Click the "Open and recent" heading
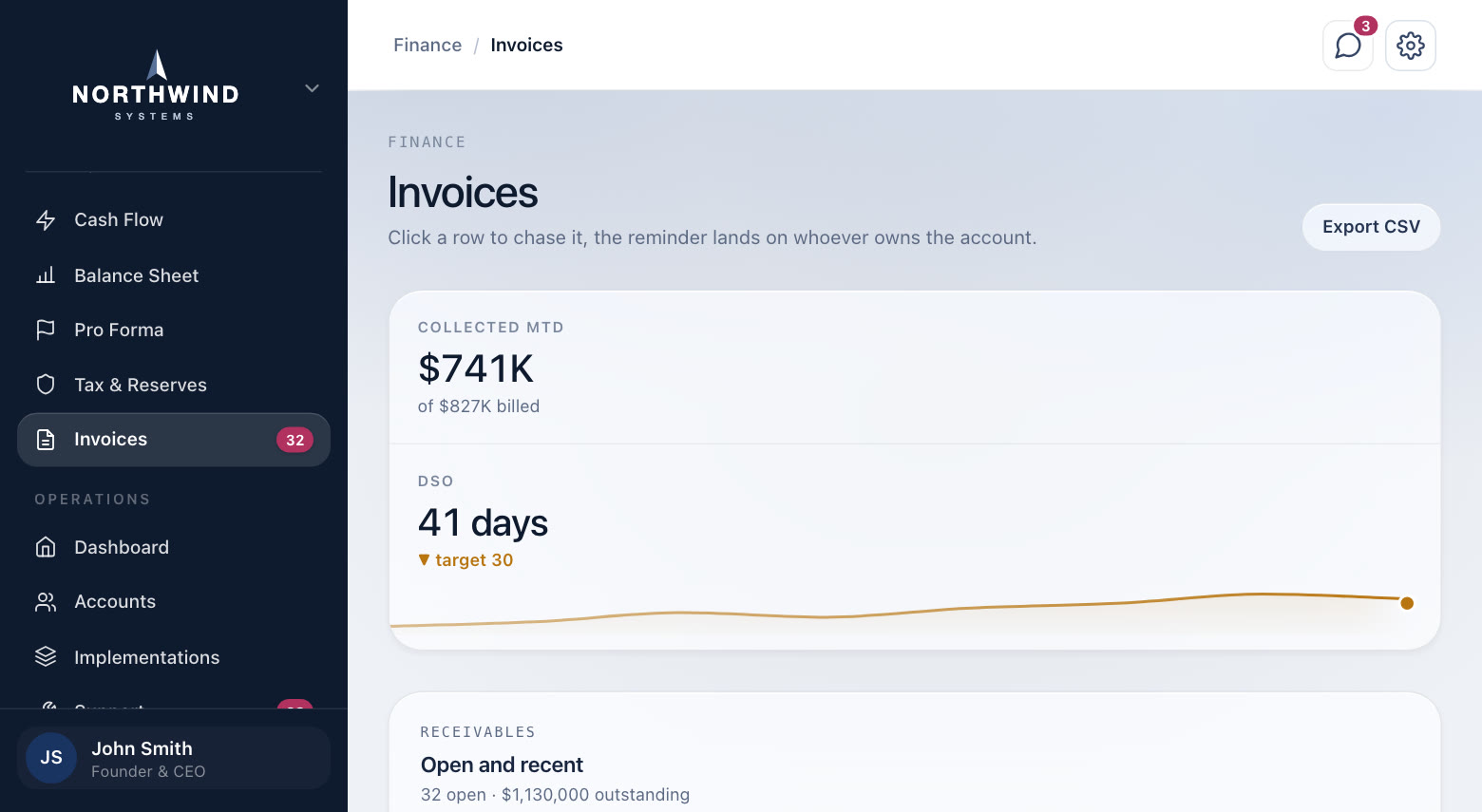Image resolution: width=1482 pixels, height=812 pixels. tap(502, 765)
